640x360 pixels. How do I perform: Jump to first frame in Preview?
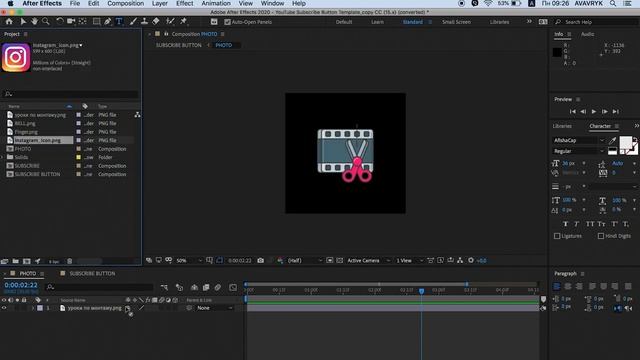pos(573,111)
